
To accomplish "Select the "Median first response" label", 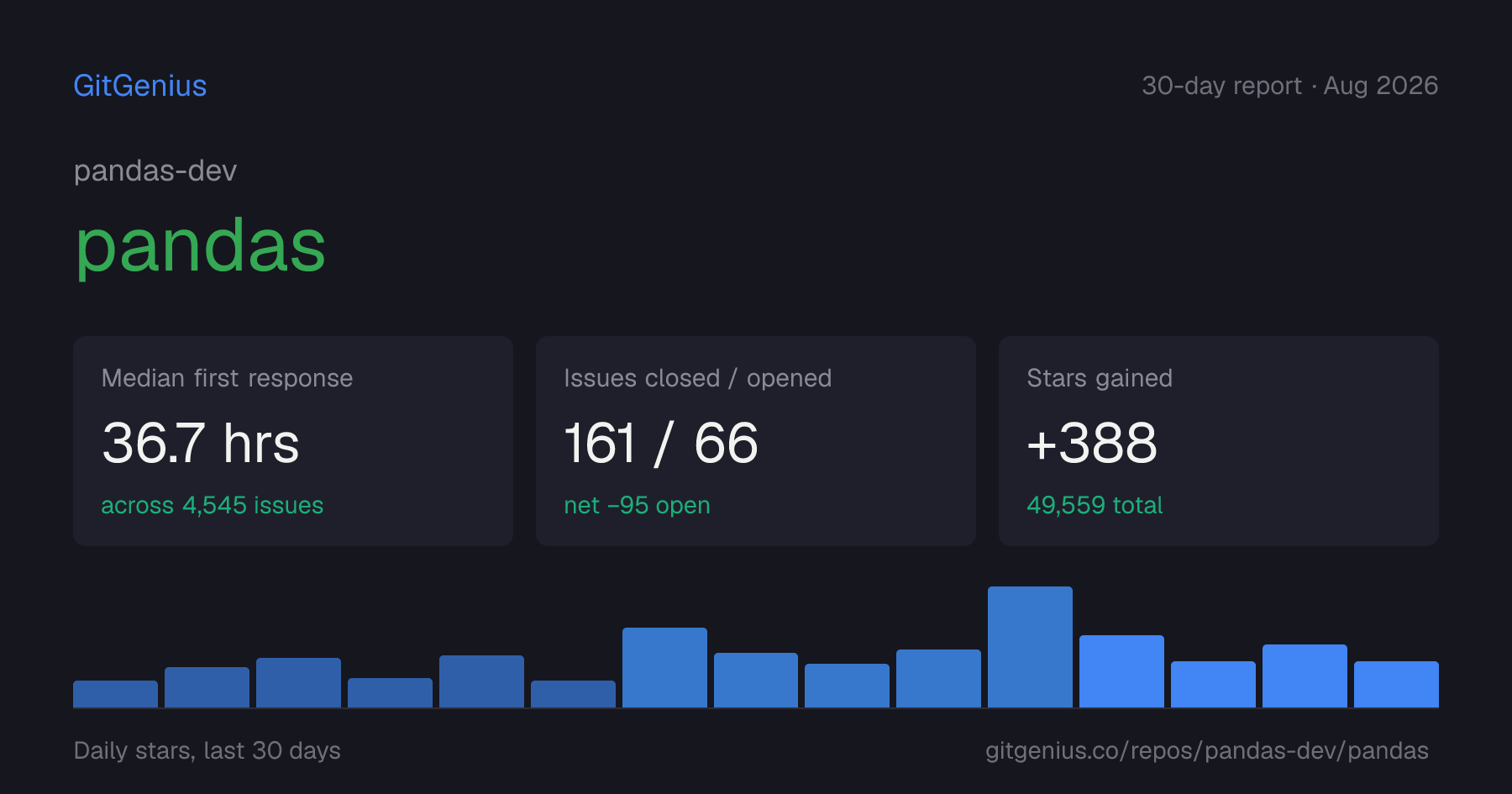I will coord(227,378).
